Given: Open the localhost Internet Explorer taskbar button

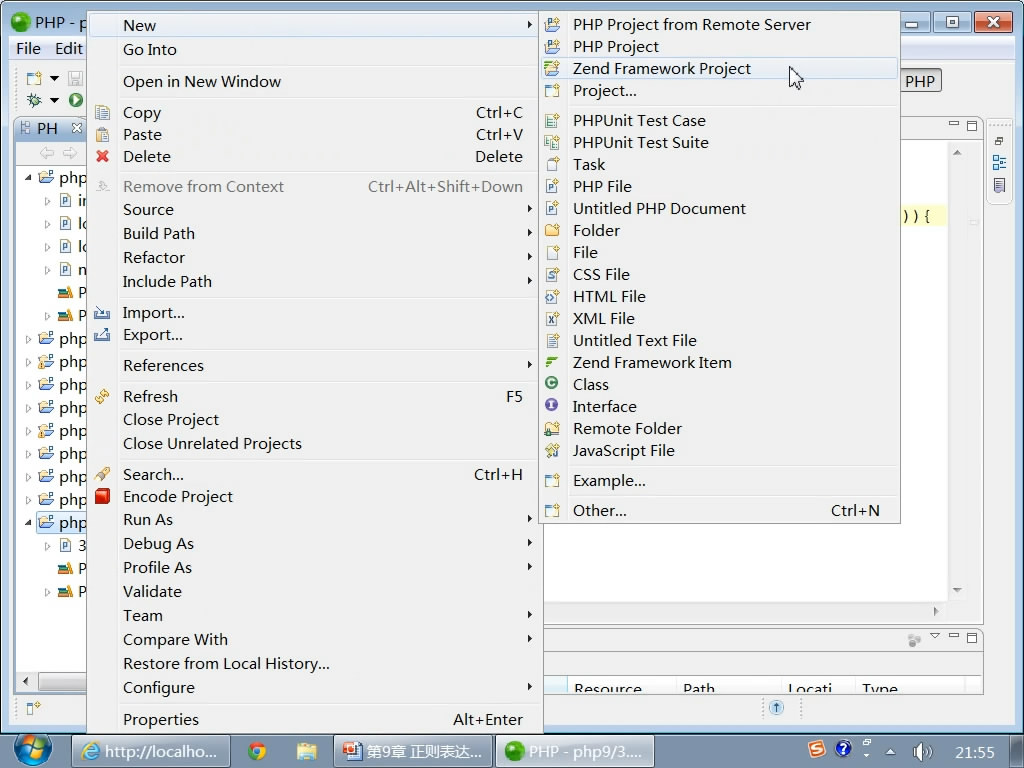Looking at the screenshot, I should coord(150,752).
